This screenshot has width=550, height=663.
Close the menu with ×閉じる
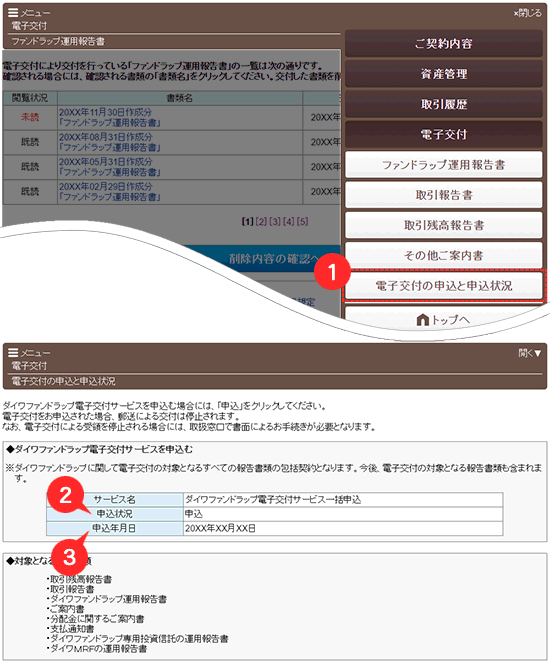coord(527,13)
